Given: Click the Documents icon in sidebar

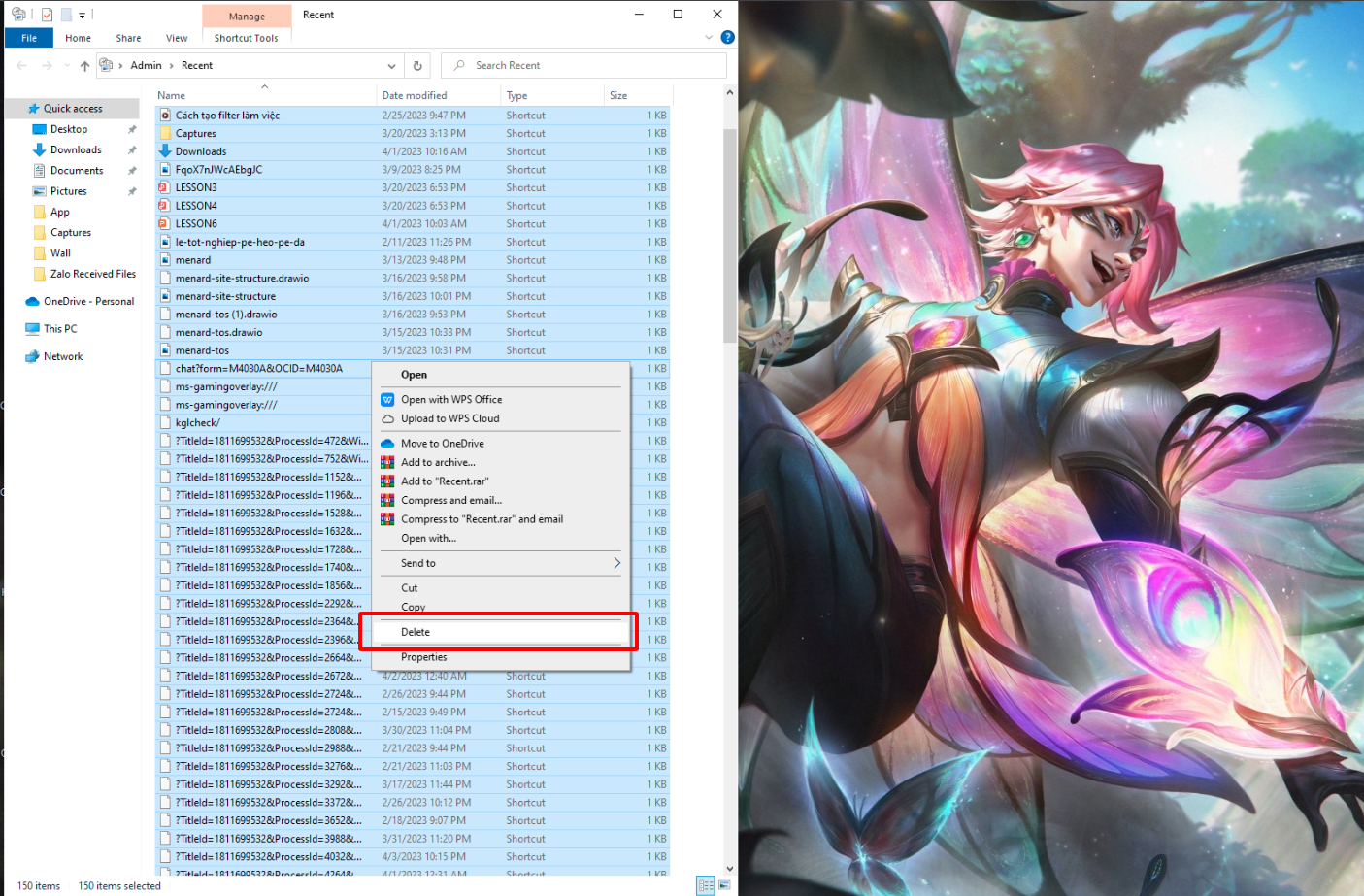Looking at the screenshot, I should pos(40,171).
